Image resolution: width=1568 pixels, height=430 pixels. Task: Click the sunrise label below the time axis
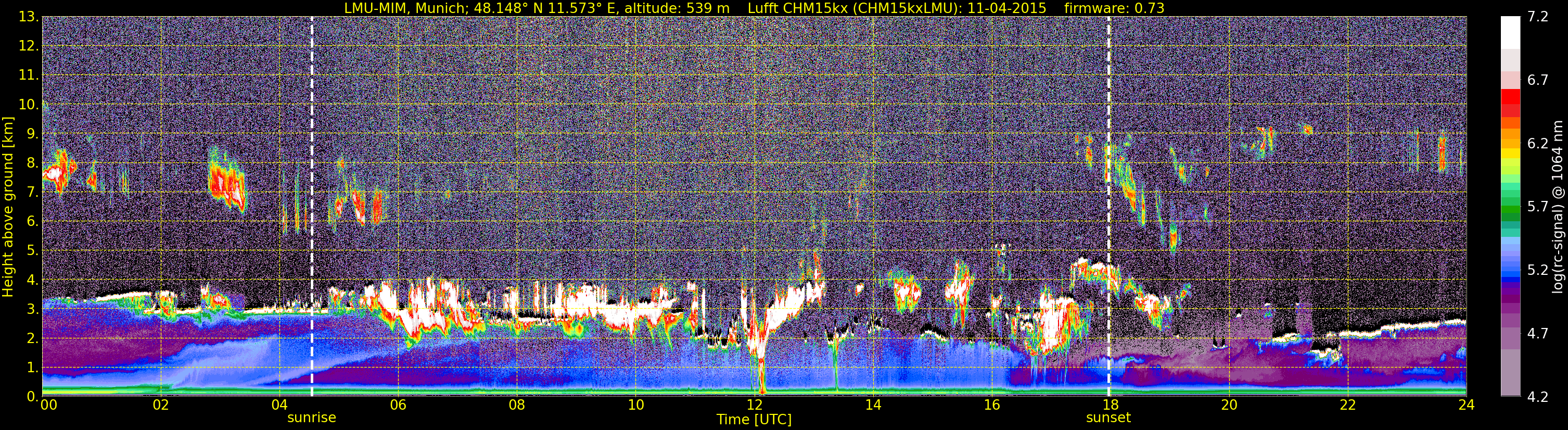click(x=312, y=418)
